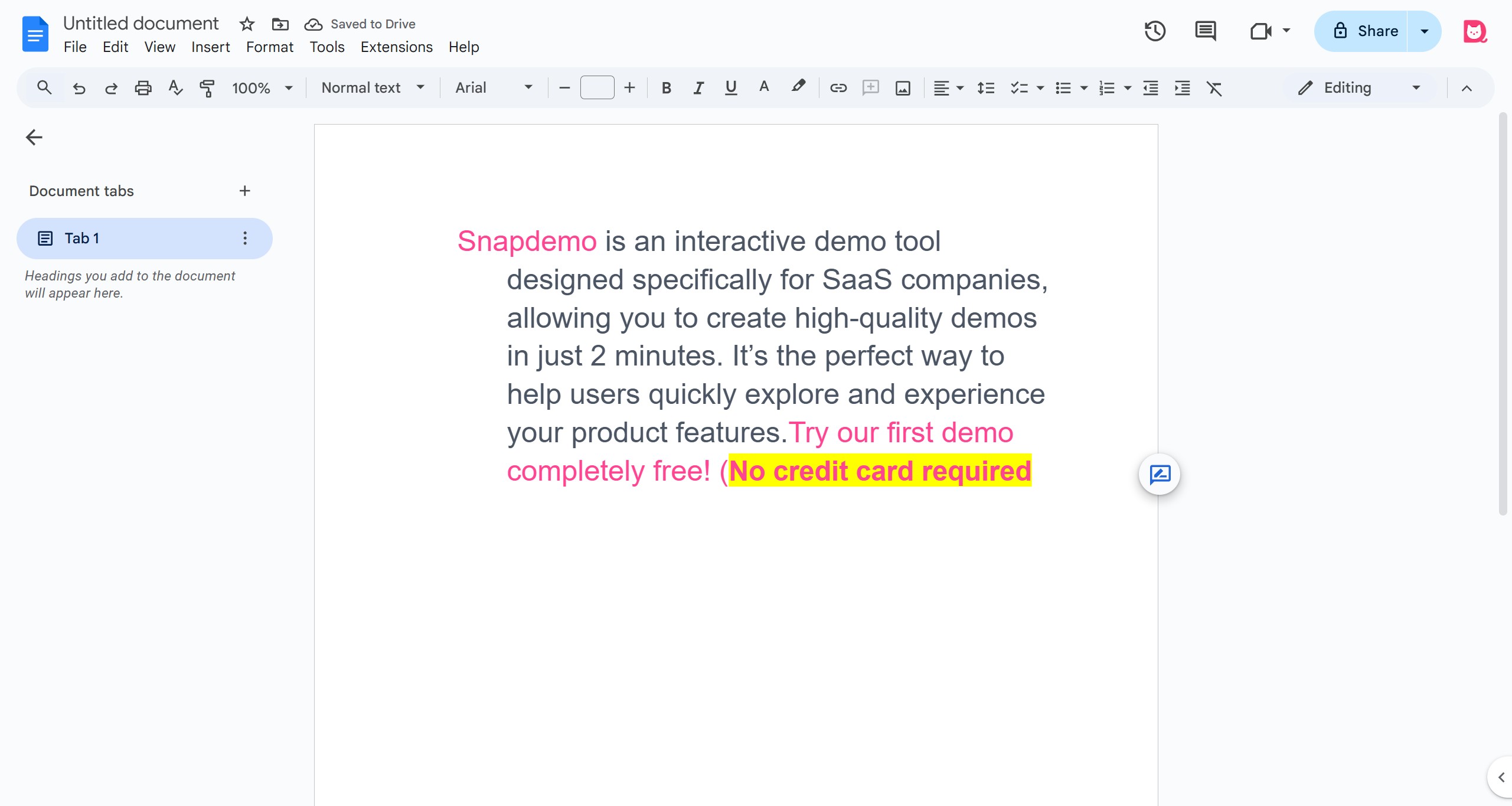This screenshot has height=806, width=1512.
Task: Toggle underline formatting
Action: coord(731,88)
